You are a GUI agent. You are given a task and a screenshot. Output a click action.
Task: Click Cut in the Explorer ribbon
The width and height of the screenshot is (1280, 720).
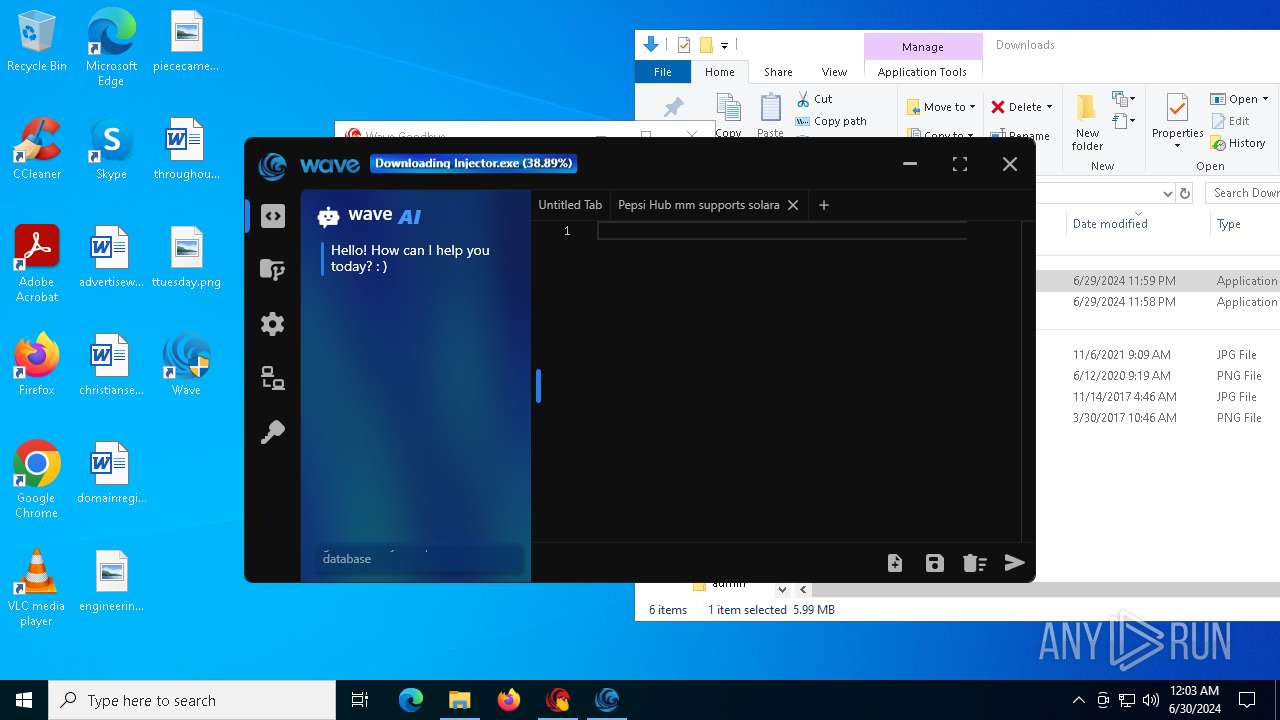click(814, 99)
